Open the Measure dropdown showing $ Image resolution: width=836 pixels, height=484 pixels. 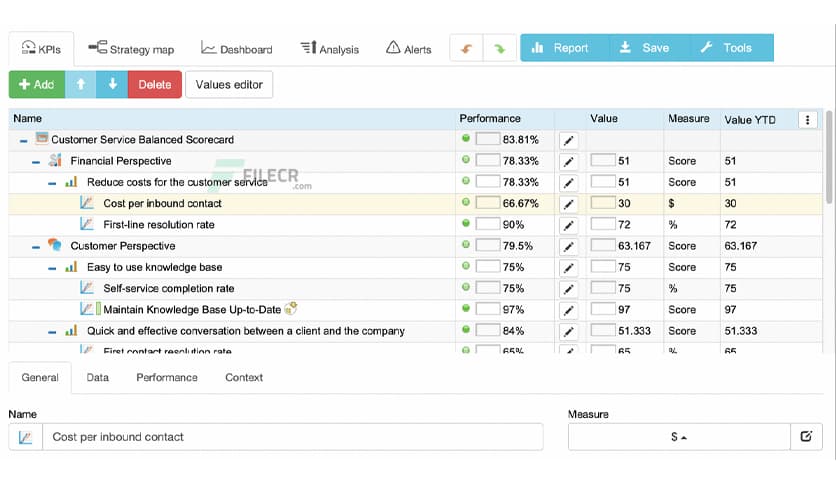click(679, 437)
